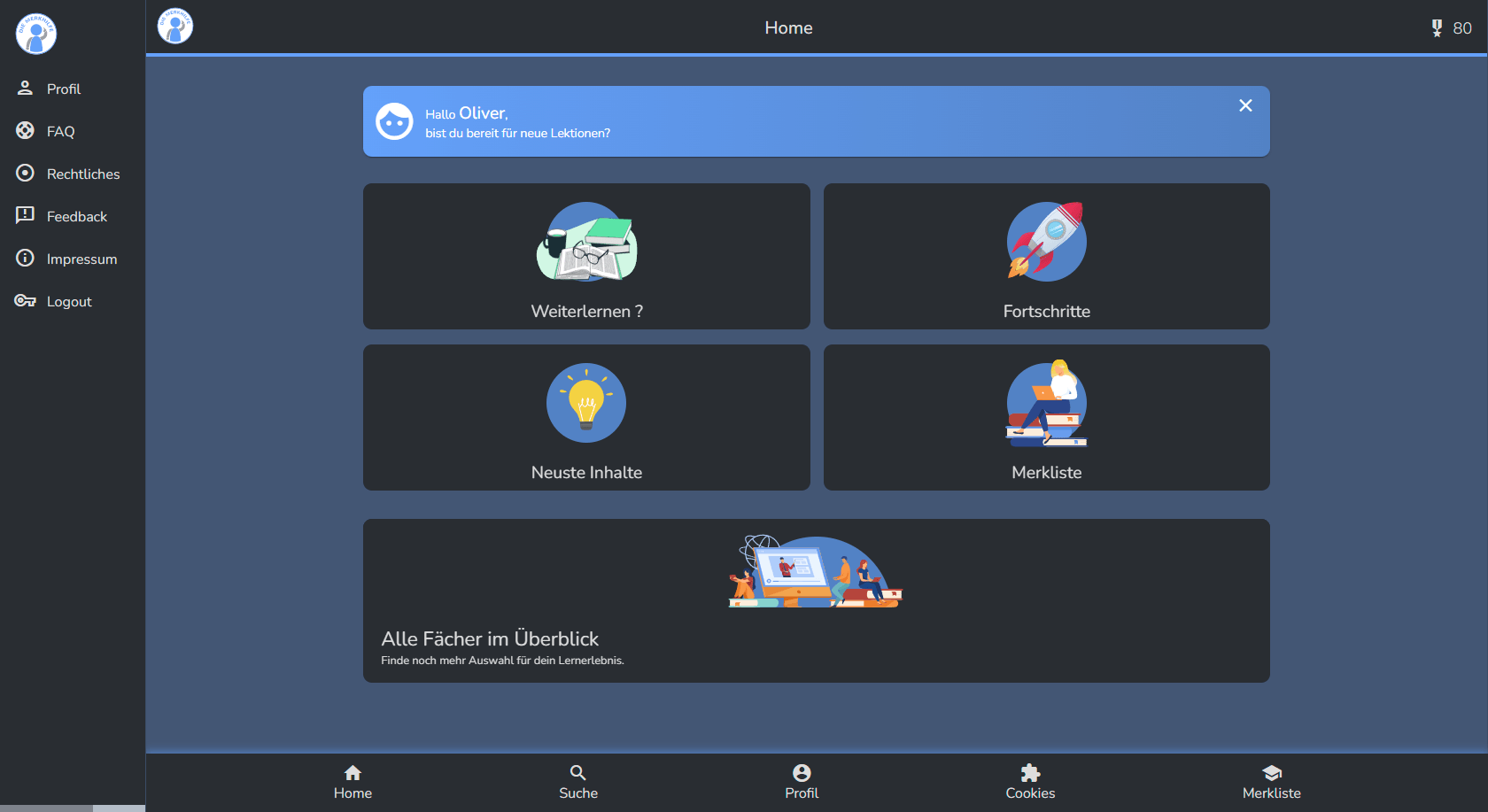Click the Cookies puzzle piece icon
The height and width of the screenshot is (812, 1488).
[1030, 772]
